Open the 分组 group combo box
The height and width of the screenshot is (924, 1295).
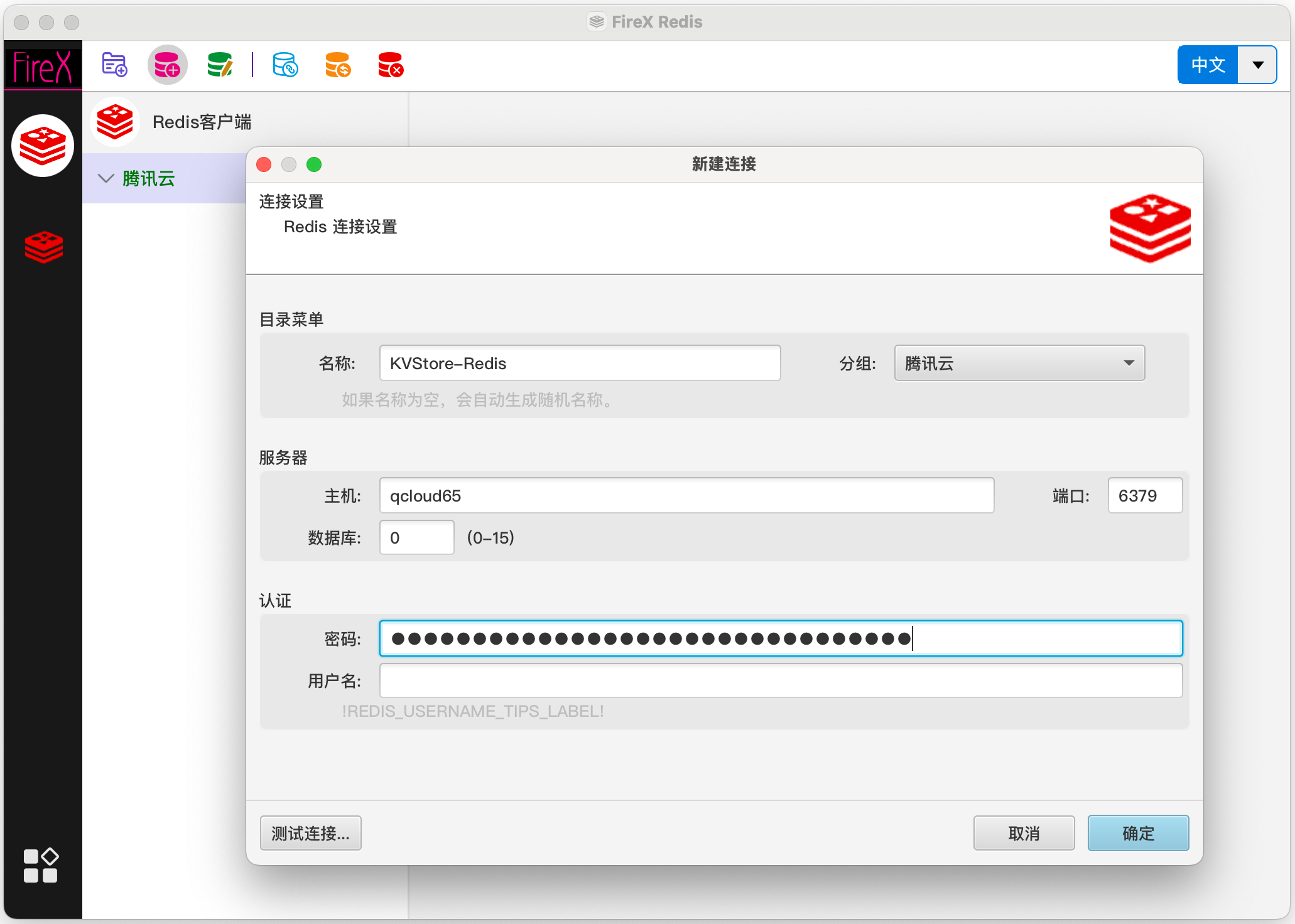1019,363
